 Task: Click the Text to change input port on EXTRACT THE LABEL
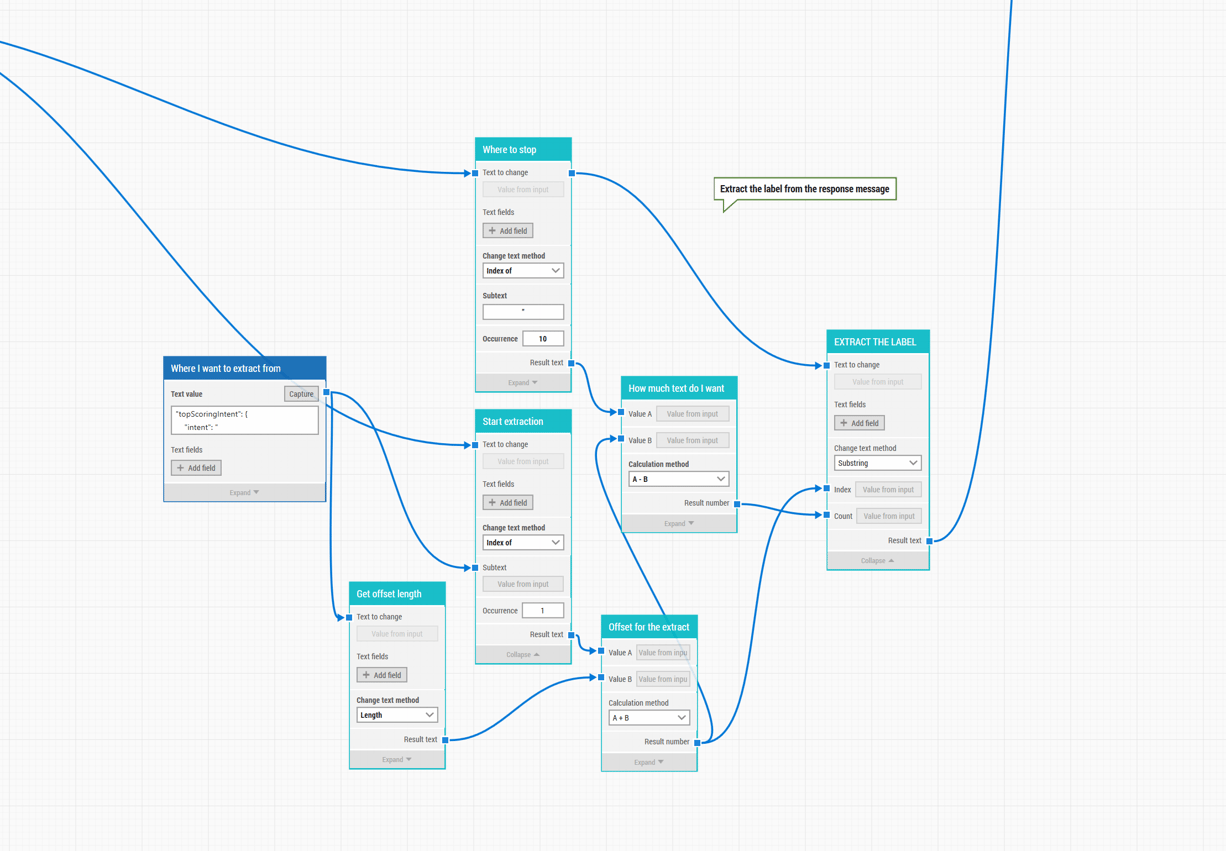click(828, 364)
